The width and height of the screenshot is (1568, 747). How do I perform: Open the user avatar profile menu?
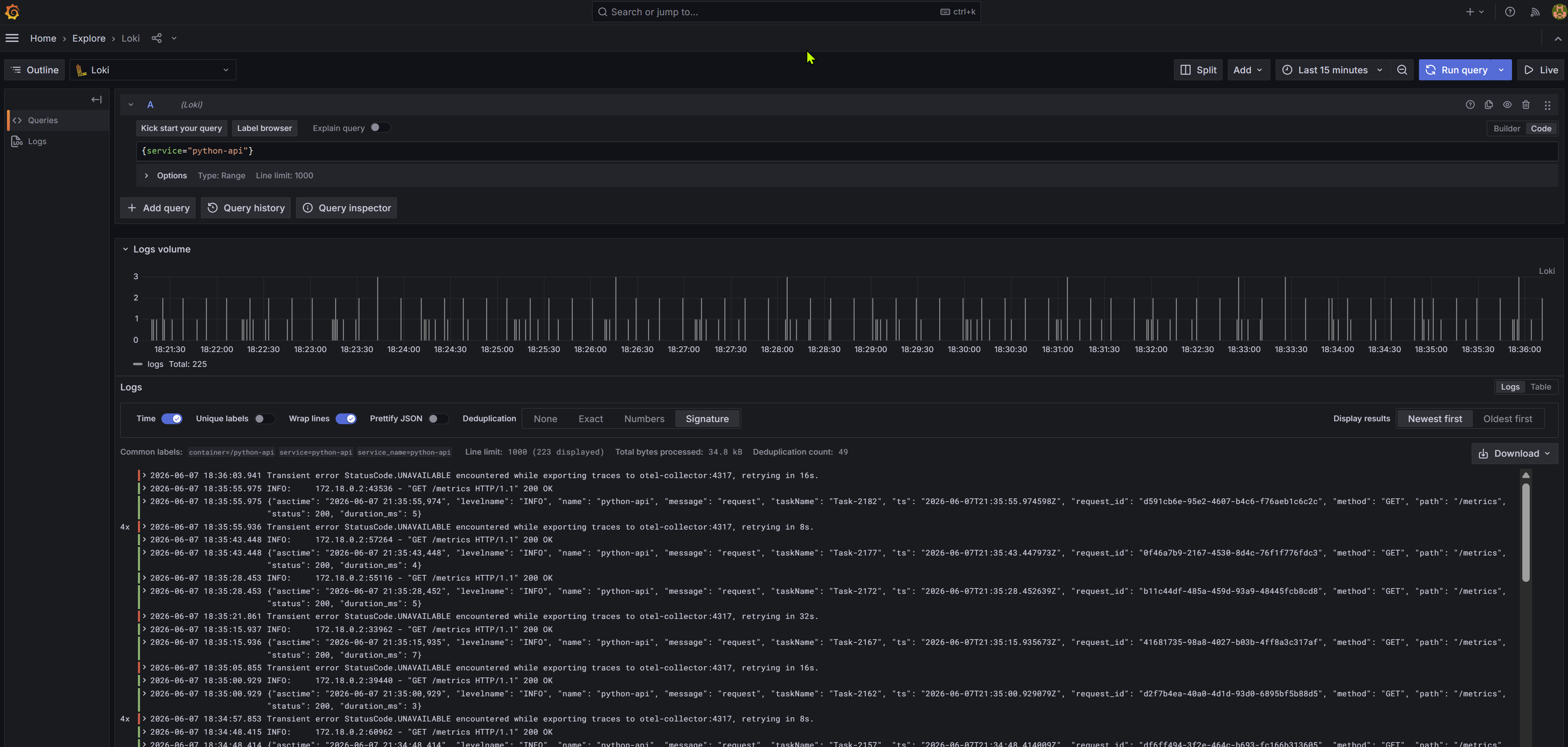(x=1559, y=12)
